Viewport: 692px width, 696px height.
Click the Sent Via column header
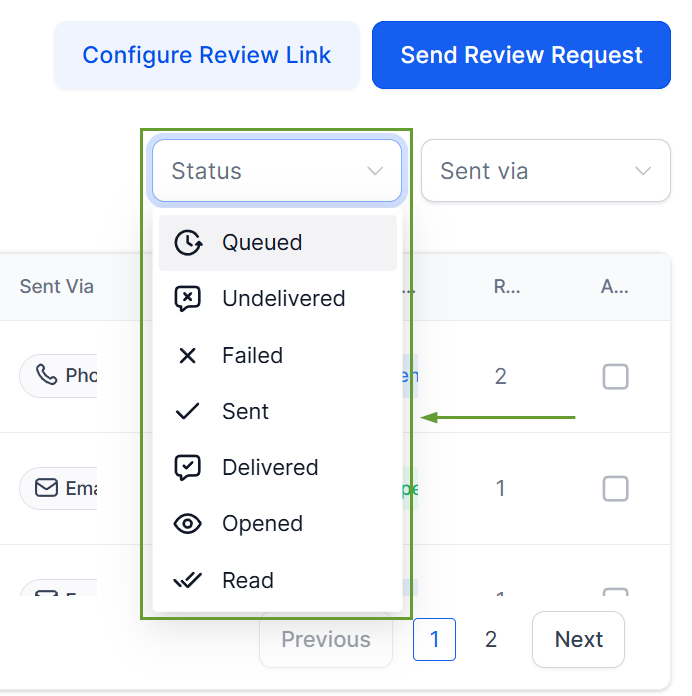56,287
